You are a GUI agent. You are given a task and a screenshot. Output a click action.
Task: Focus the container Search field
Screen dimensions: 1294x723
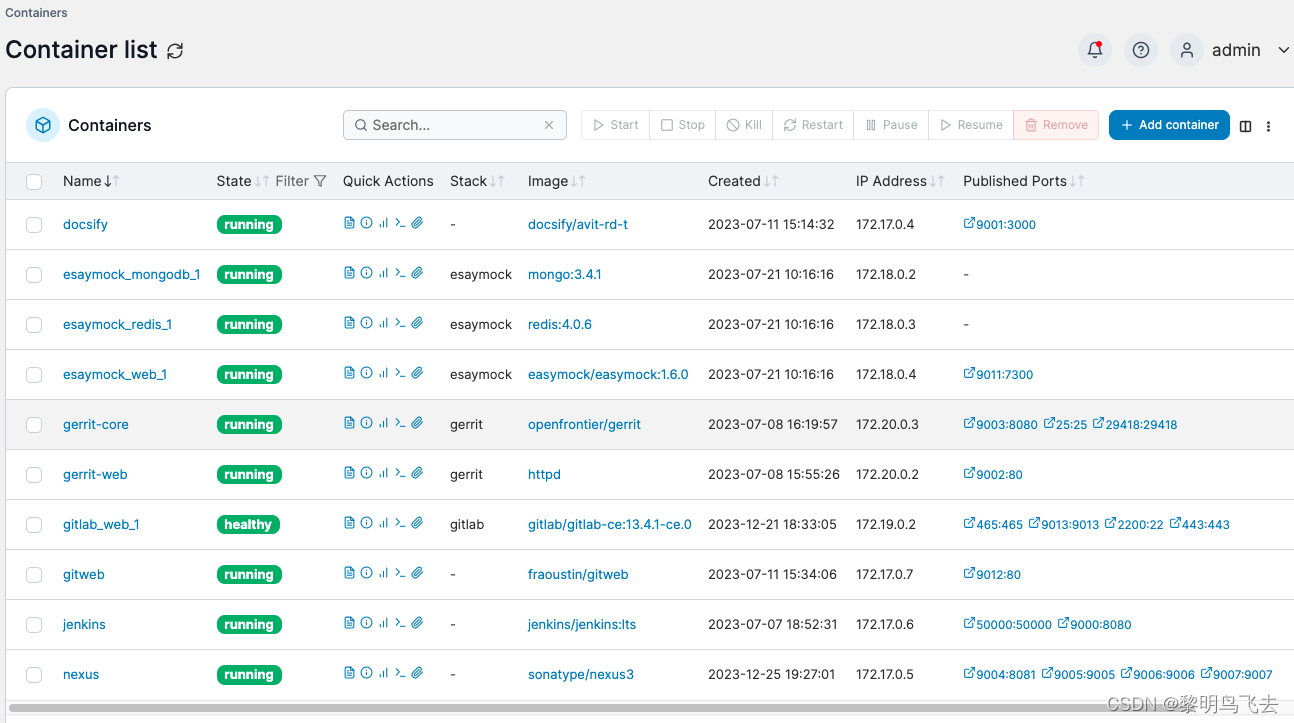[x=455, y=125]
